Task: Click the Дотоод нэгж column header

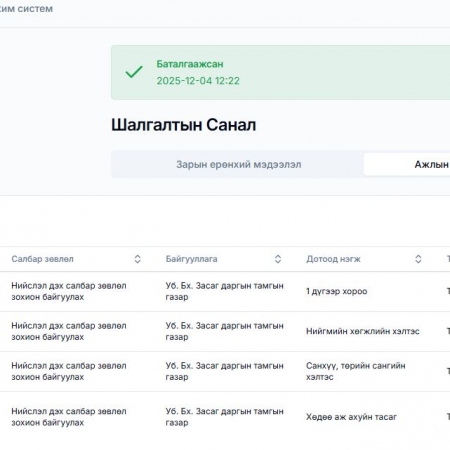Action: (333, 259)
